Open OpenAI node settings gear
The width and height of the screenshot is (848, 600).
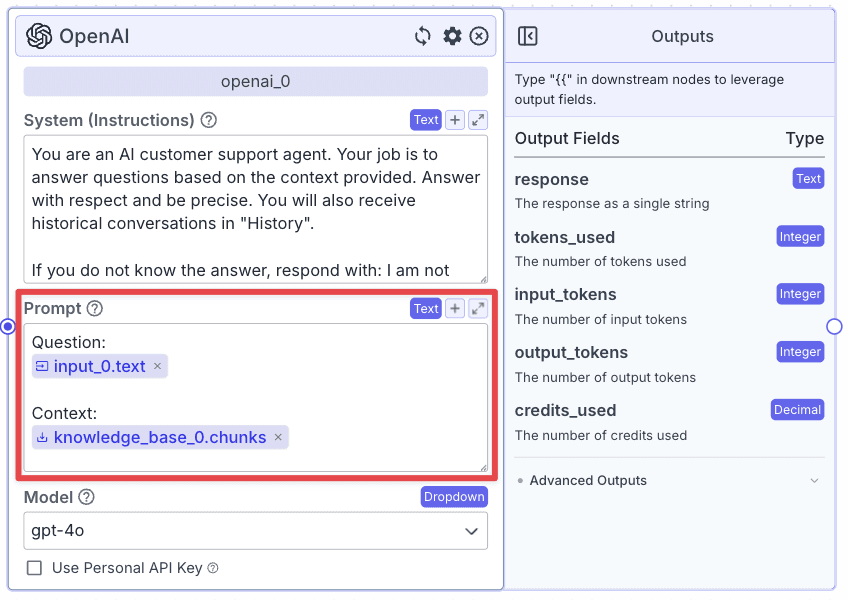point(452,36)
